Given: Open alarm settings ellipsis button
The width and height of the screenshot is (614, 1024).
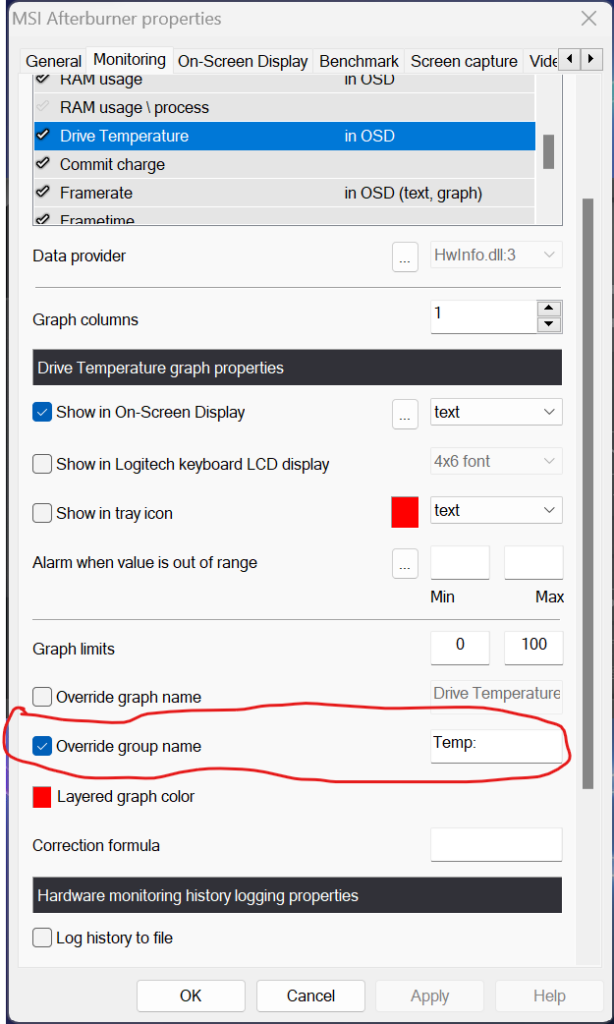Looking at the screenshot, I should [405, 563].
